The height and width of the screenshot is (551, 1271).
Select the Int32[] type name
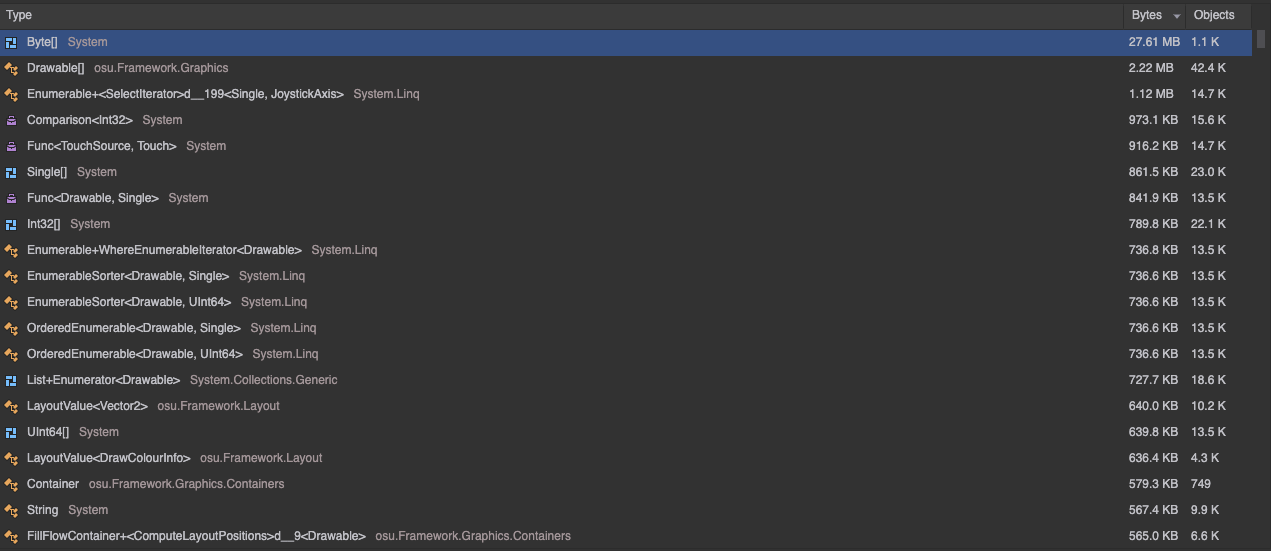tap(44, 224)
